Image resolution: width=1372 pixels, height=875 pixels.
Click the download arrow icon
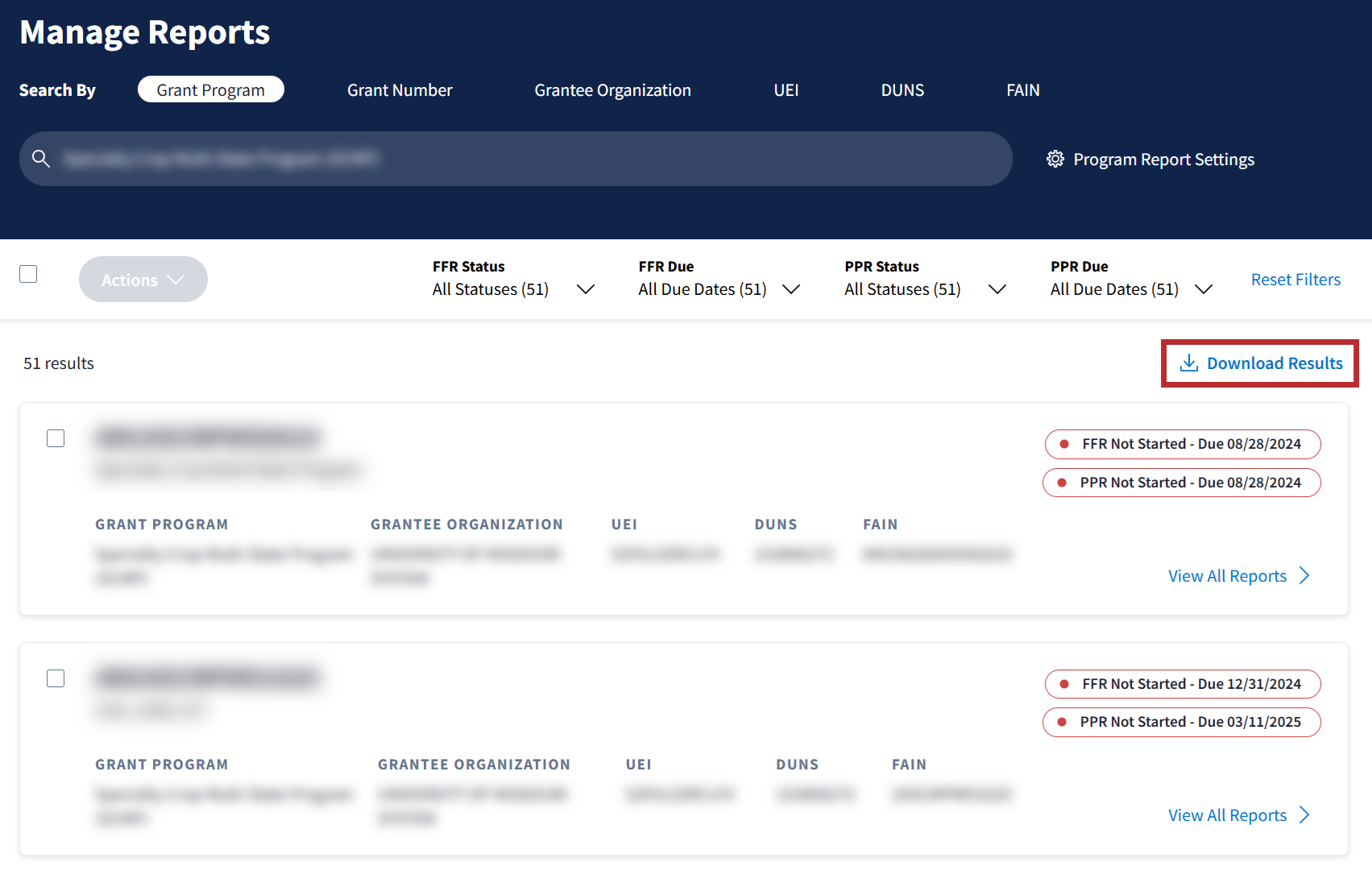click(1188, 363)
